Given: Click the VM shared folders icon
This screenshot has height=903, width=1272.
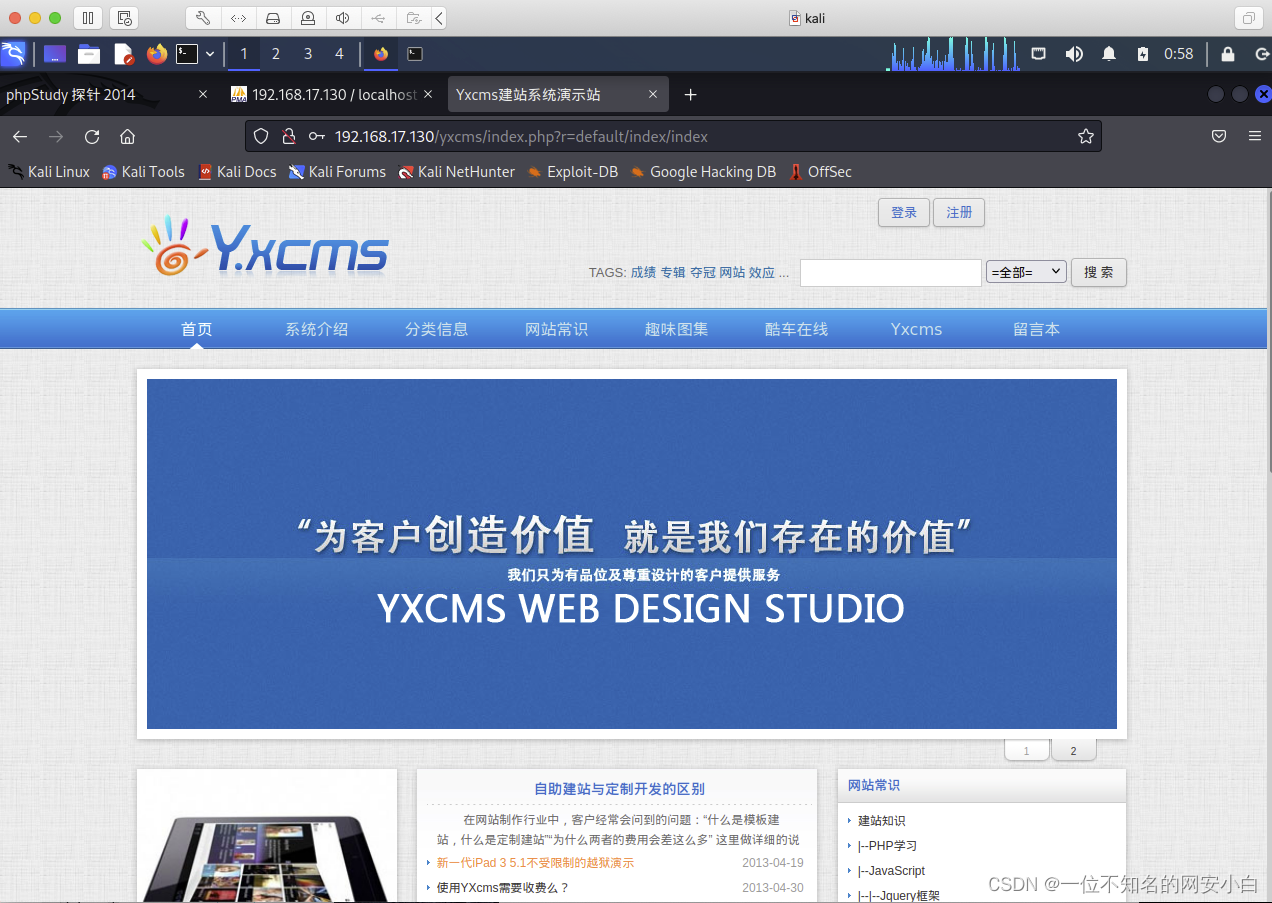Looking at the screenshot, I should point(412,18).
